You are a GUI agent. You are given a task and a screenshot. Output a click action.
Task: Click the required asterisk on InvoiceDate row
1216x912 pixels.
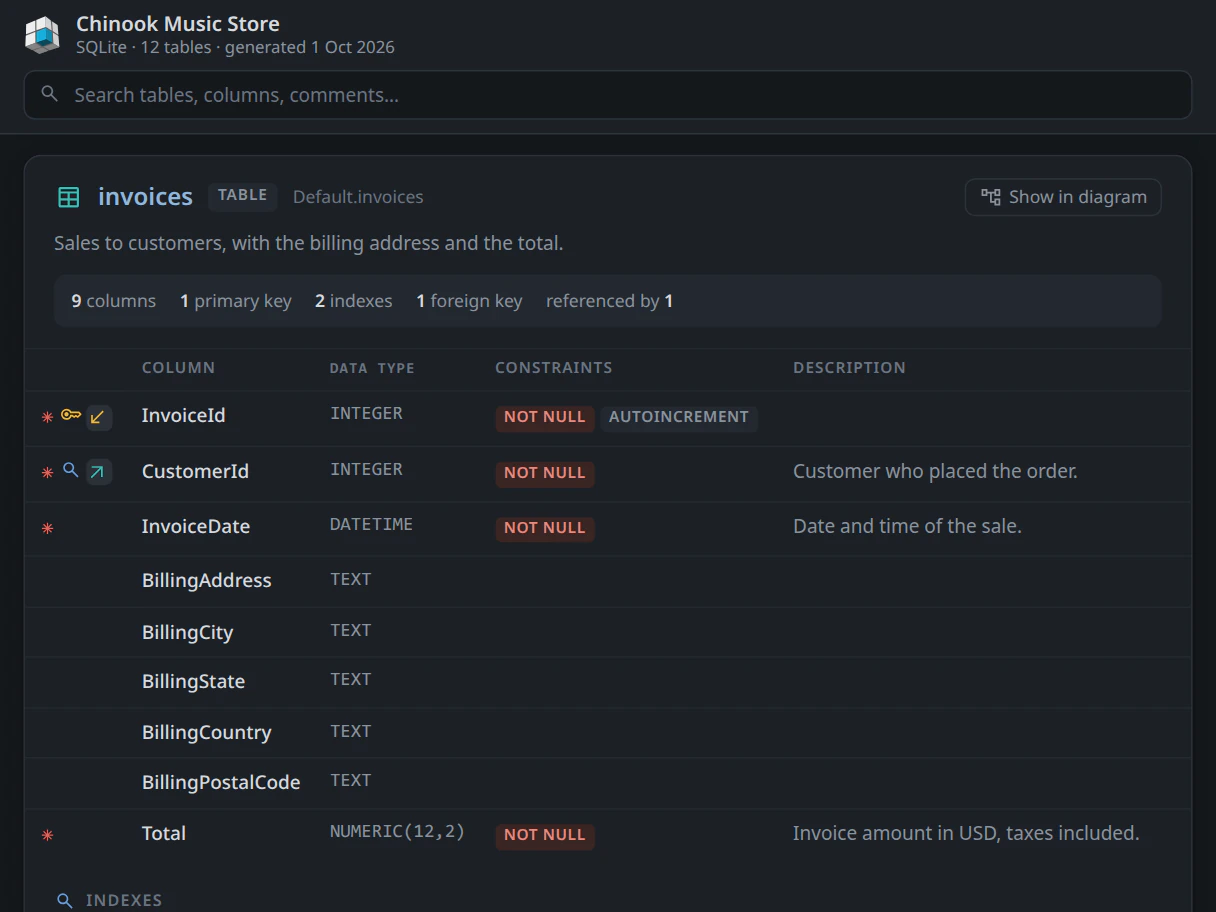(x=47, y=528)
